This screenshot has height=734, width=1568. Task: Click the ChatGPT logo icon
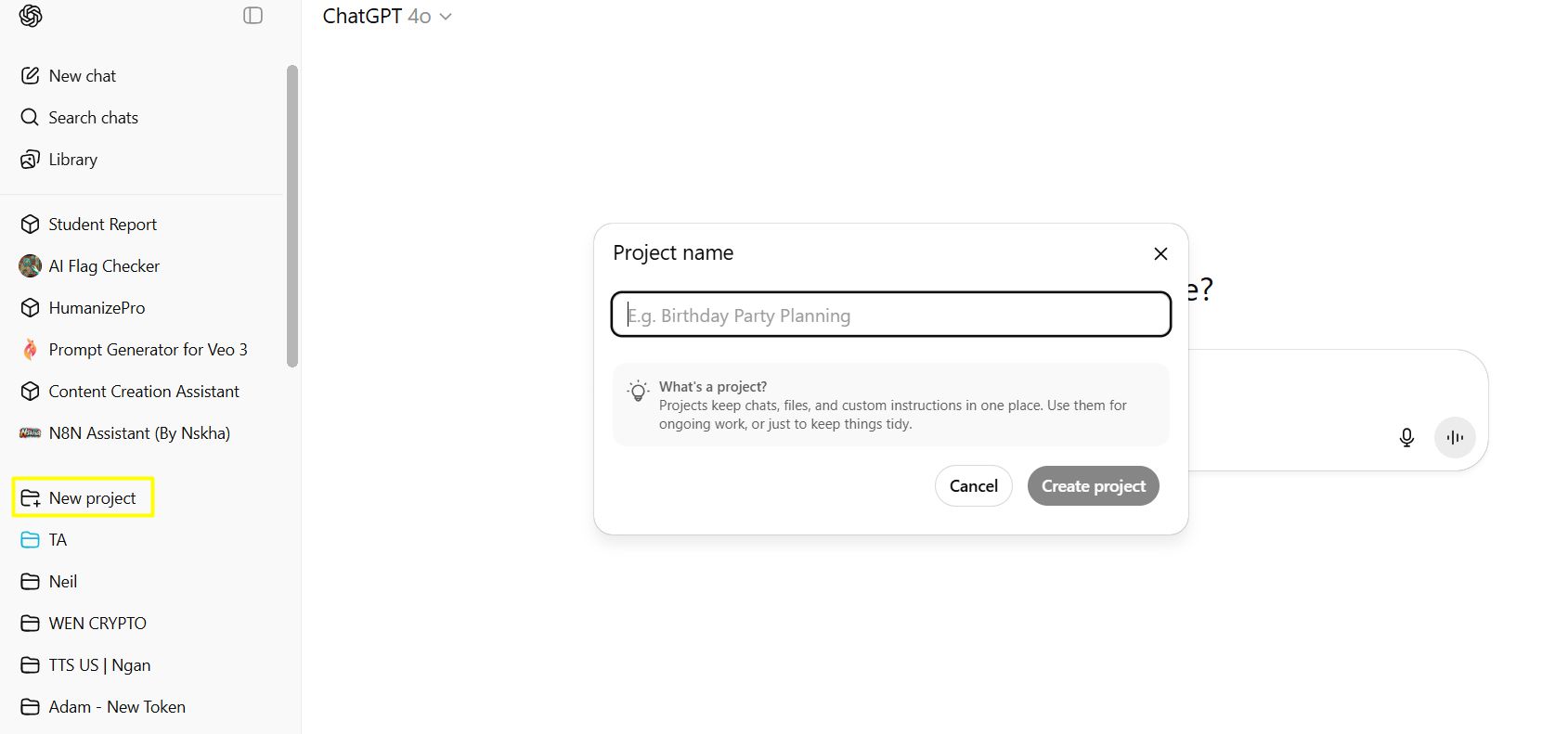click(31, 16)
